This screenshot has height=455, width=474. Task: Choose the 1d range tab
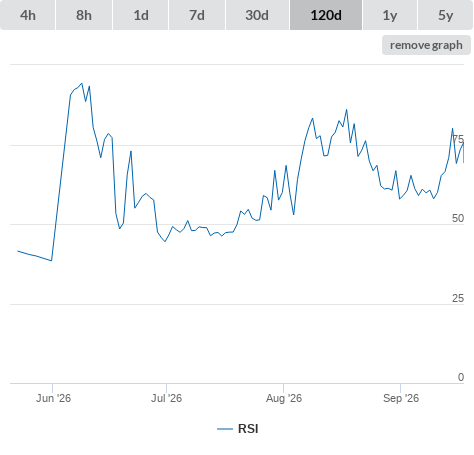(141, 15)
